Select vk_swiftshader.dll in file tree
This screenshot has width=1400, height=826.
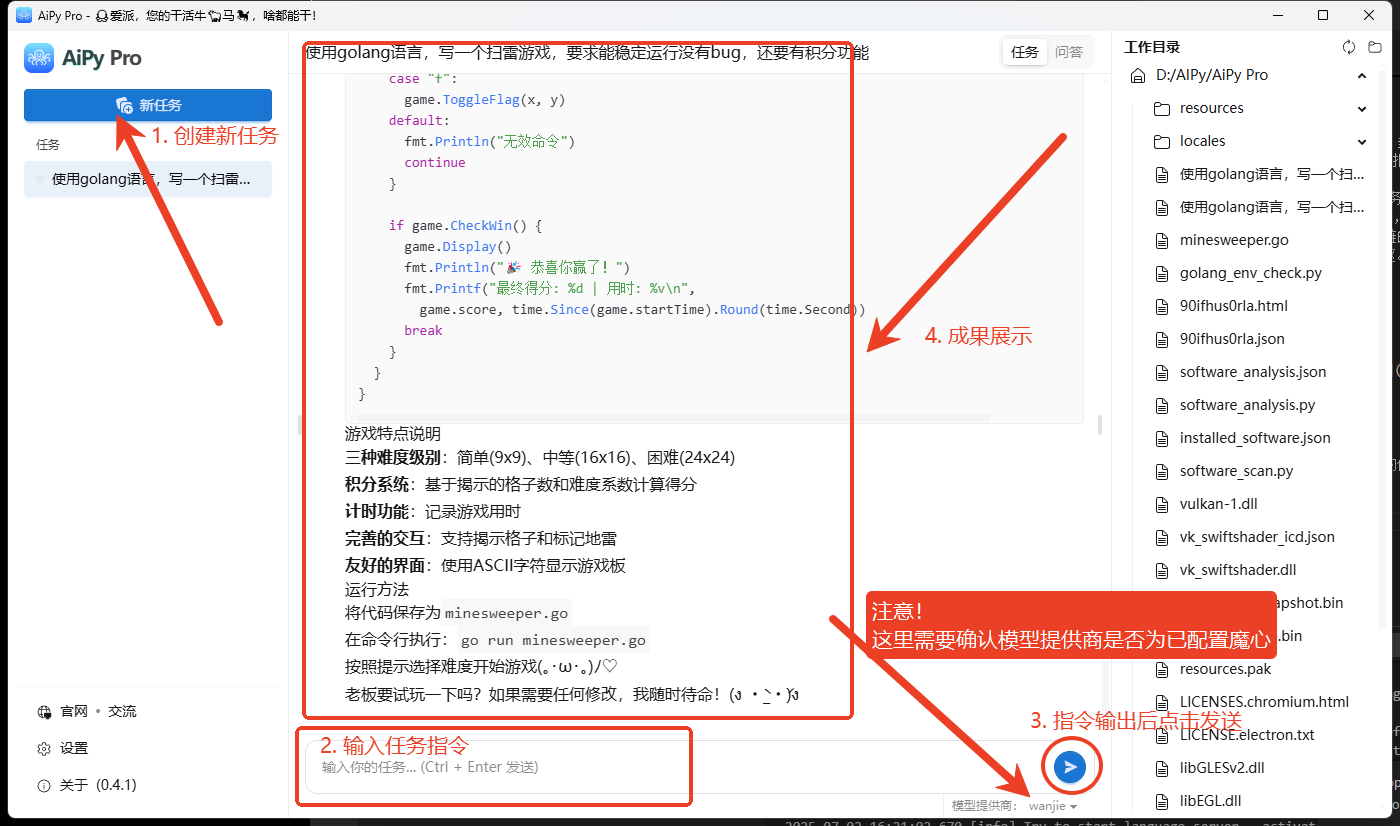pyautogui.click(x=1238, y=570)
